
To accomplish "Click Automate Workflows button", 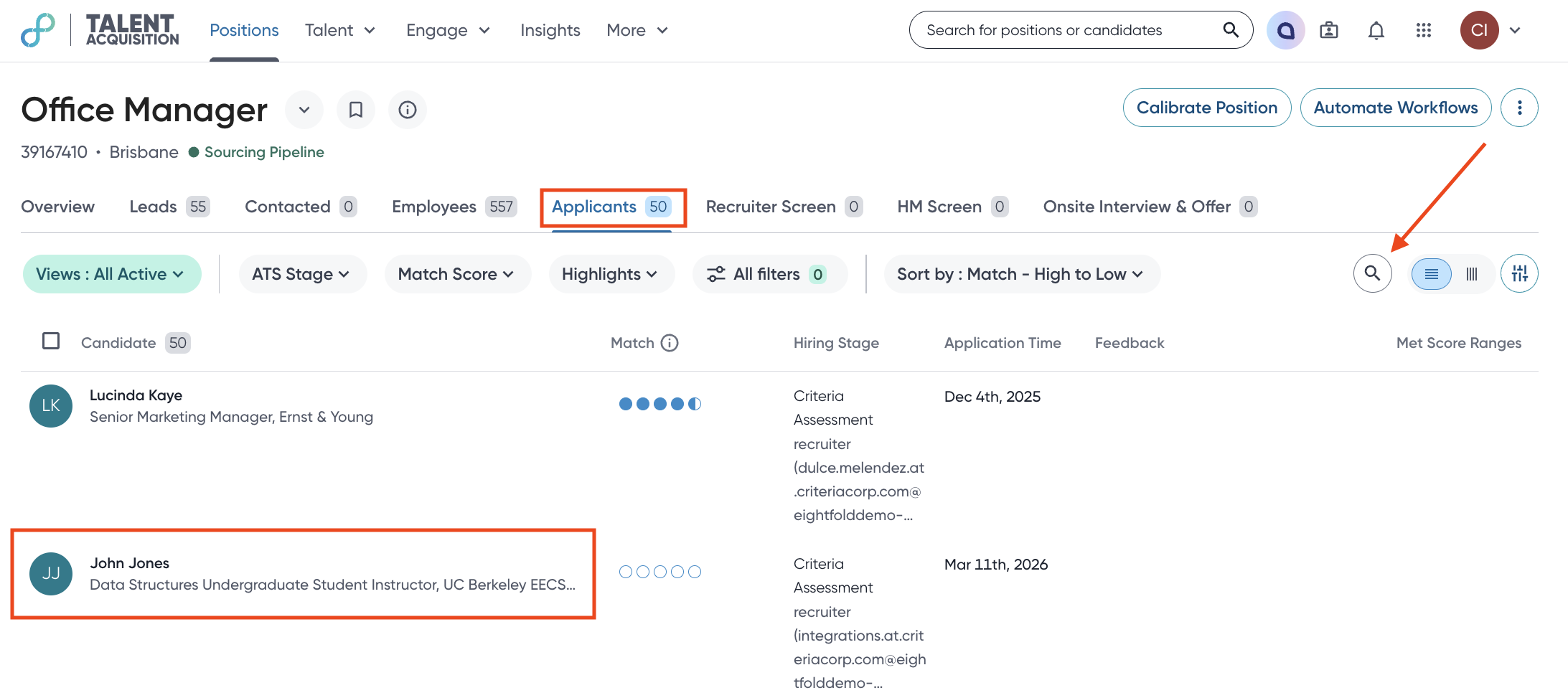I will (1395, 108).
